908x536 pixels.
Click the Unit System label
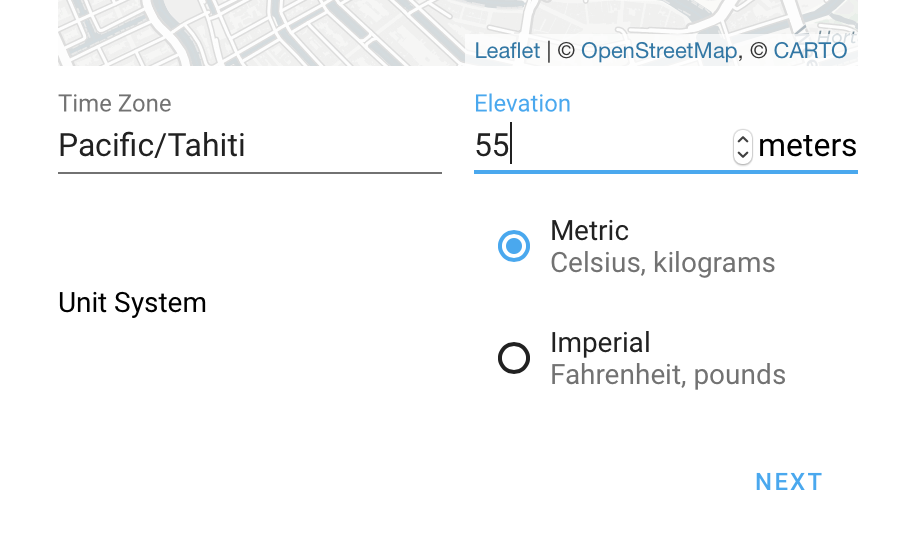coord(133,303)
